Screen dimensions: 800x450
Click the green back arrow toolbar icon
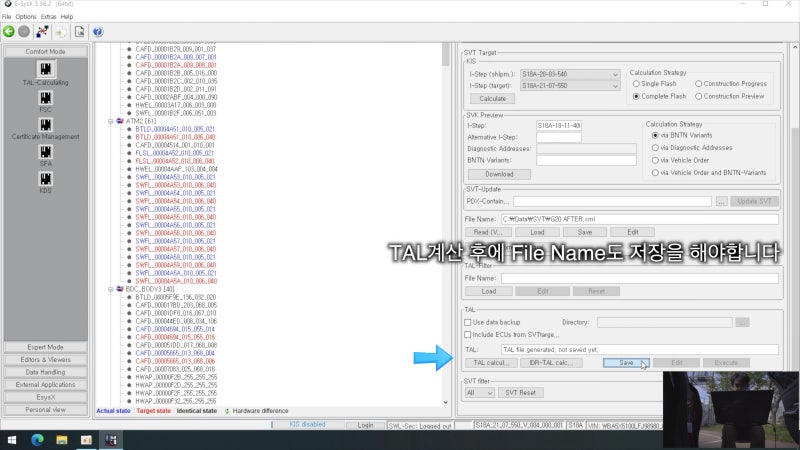pyautogui.click(x=9, y=32)
